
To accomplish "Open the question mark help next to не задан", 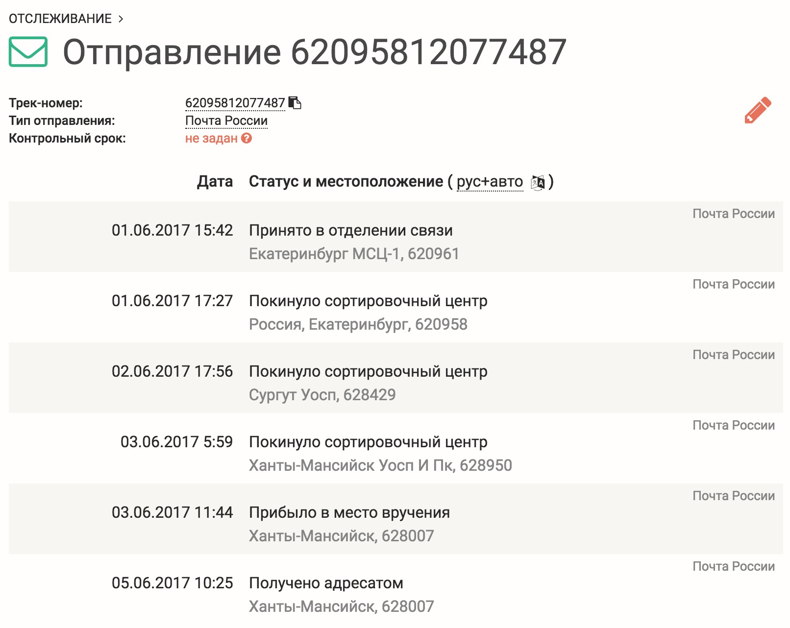I will (246, 138).
